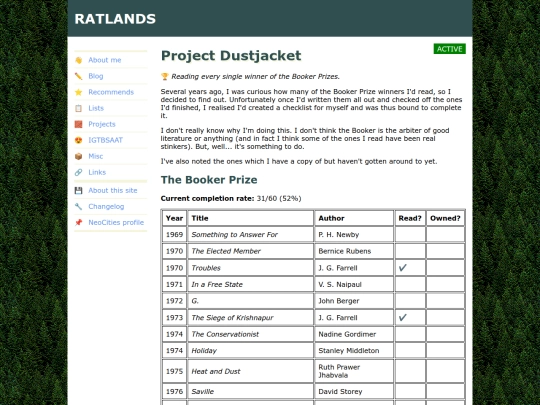The image size is (540, 405).
Task: Click the Read? column header
Action: 410,218
